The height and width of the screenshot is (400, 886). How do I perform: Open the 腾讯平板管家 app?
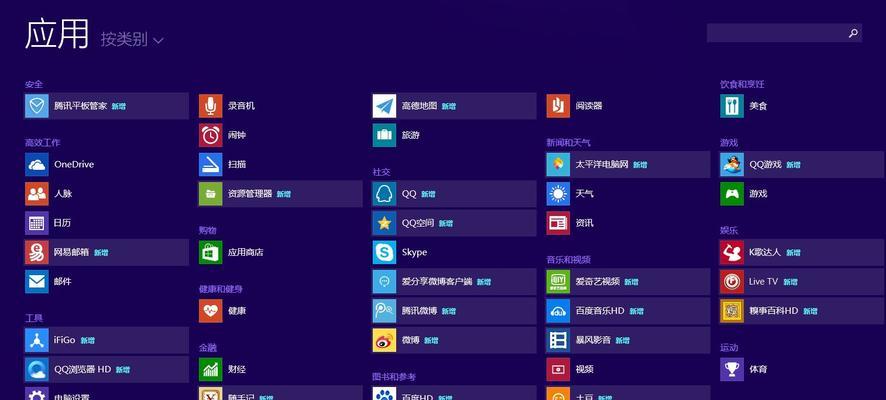106,106
